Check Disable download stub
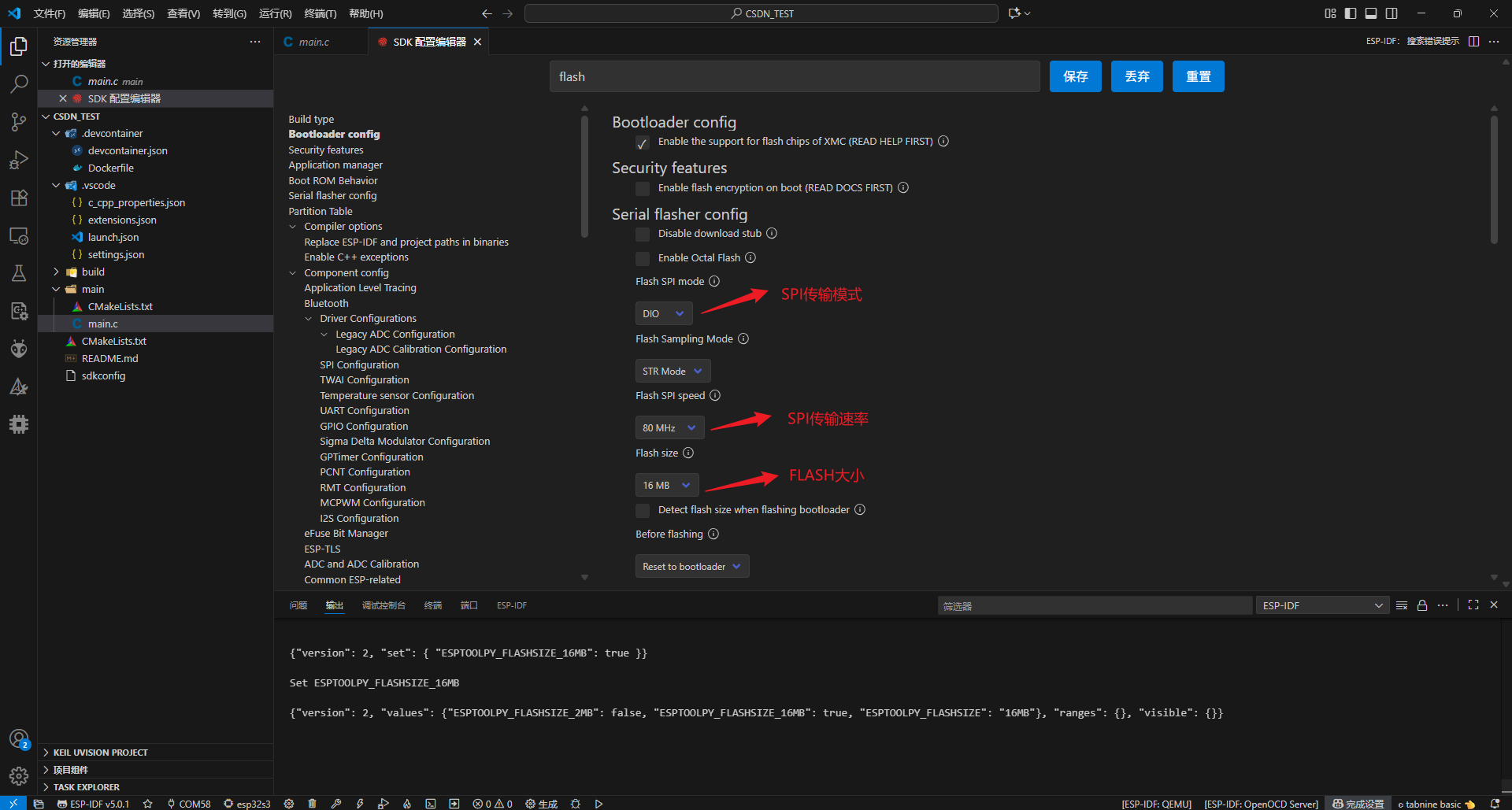This screenshot has height=810, width=1512. click(x=643, y=235)
